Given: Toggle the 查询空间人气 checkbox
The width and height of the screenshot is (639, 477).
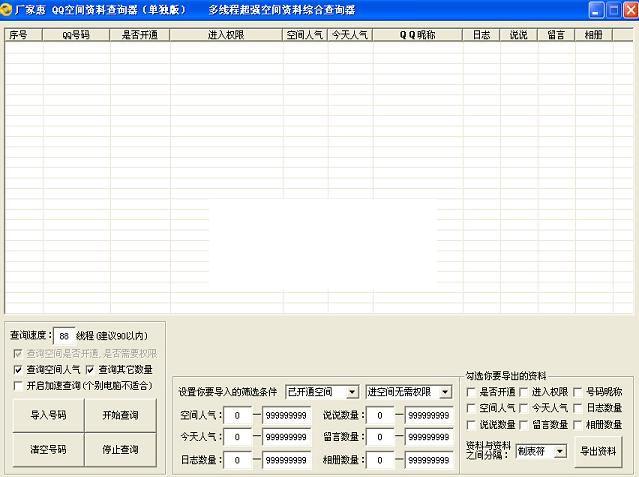Looking at the screenshot, I should click(17, 370).
